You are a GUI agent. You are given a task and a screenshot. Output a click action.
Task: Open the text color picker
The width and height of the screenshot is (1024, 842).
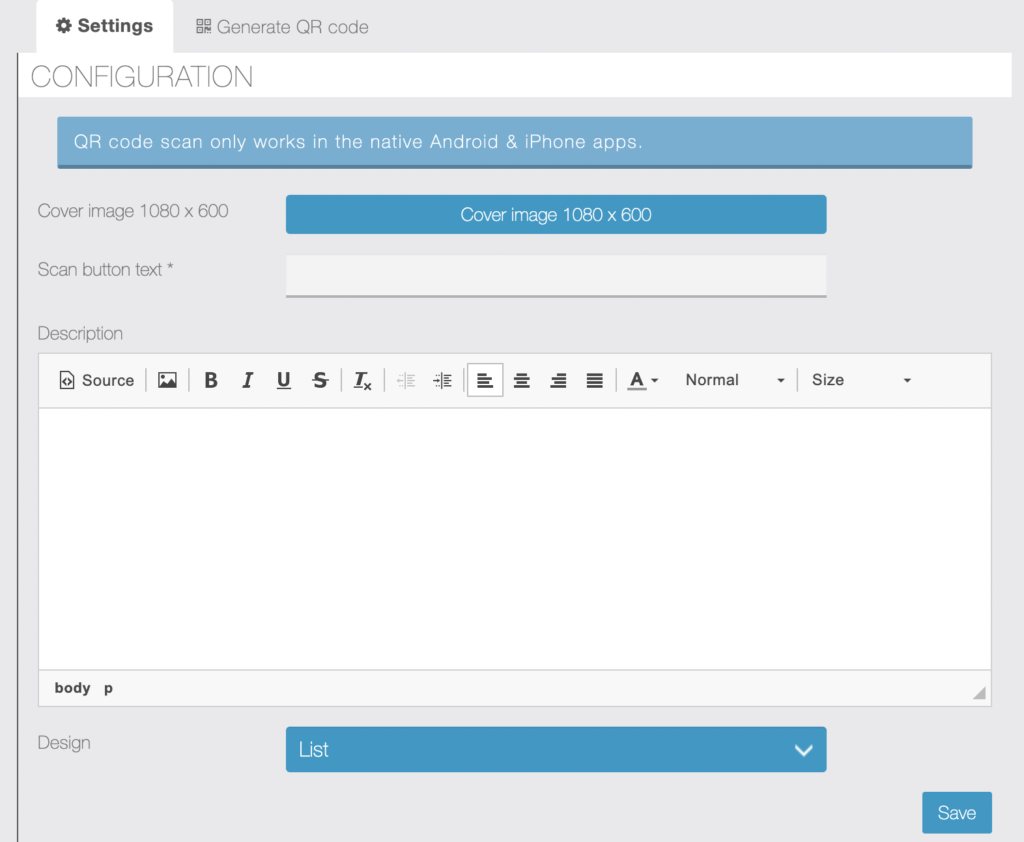(643, 380)
